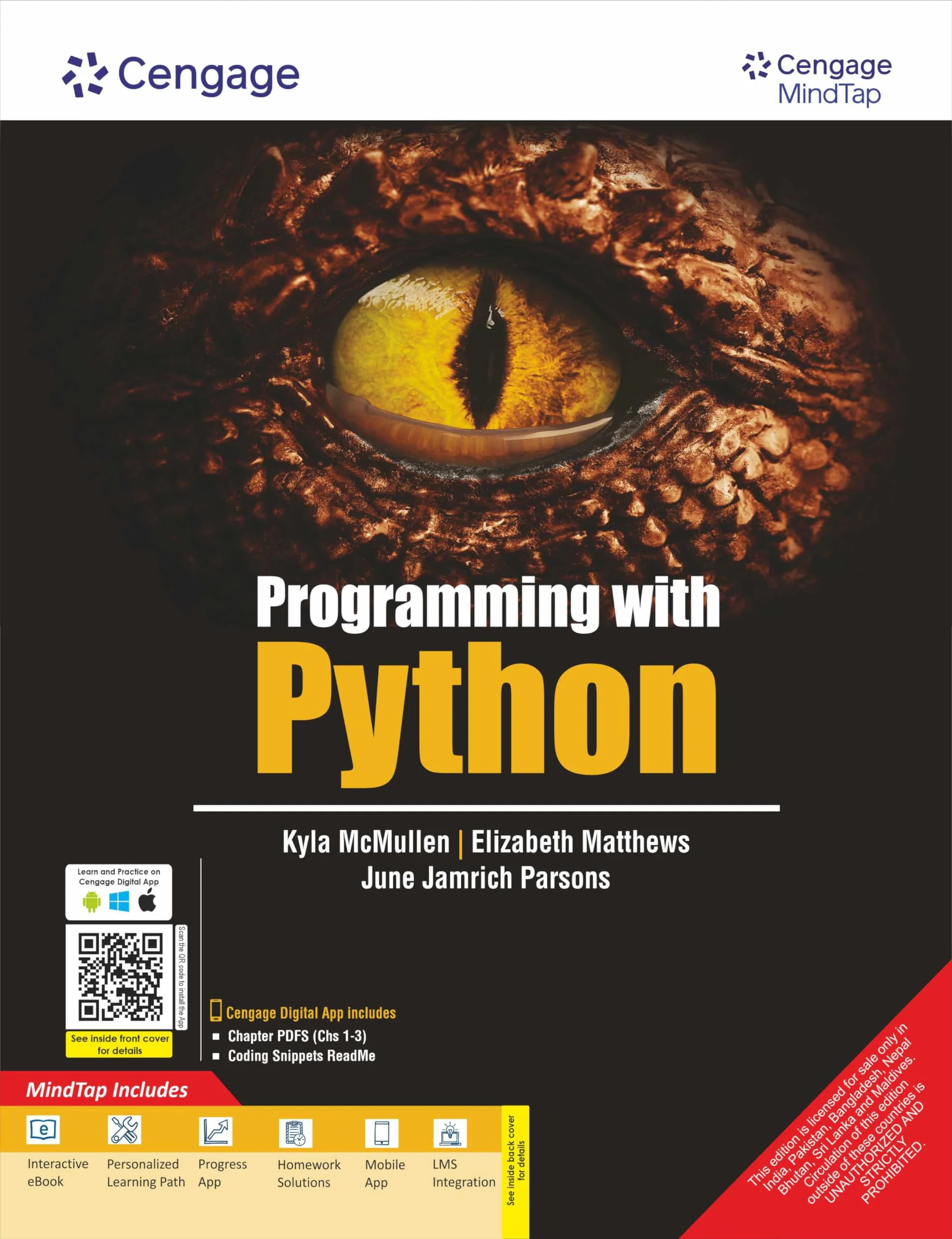Click the Interactive eBook icon
The width and height of the screenshot is (952, 1239).
point(43,1130)
